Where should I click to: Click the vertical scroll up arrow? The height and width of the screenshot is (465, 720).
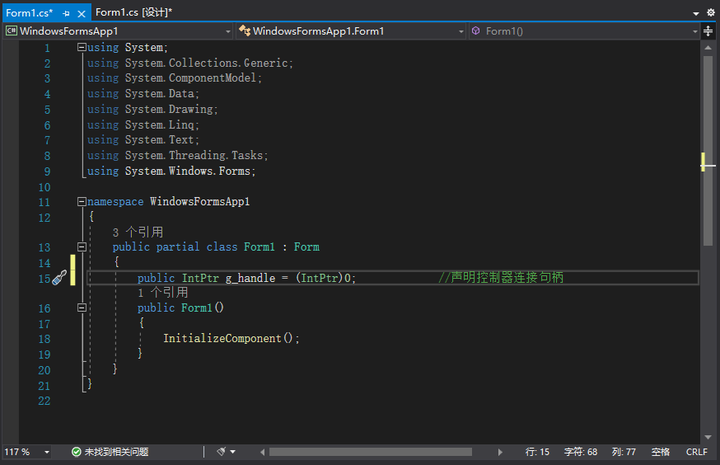[708, 48]
